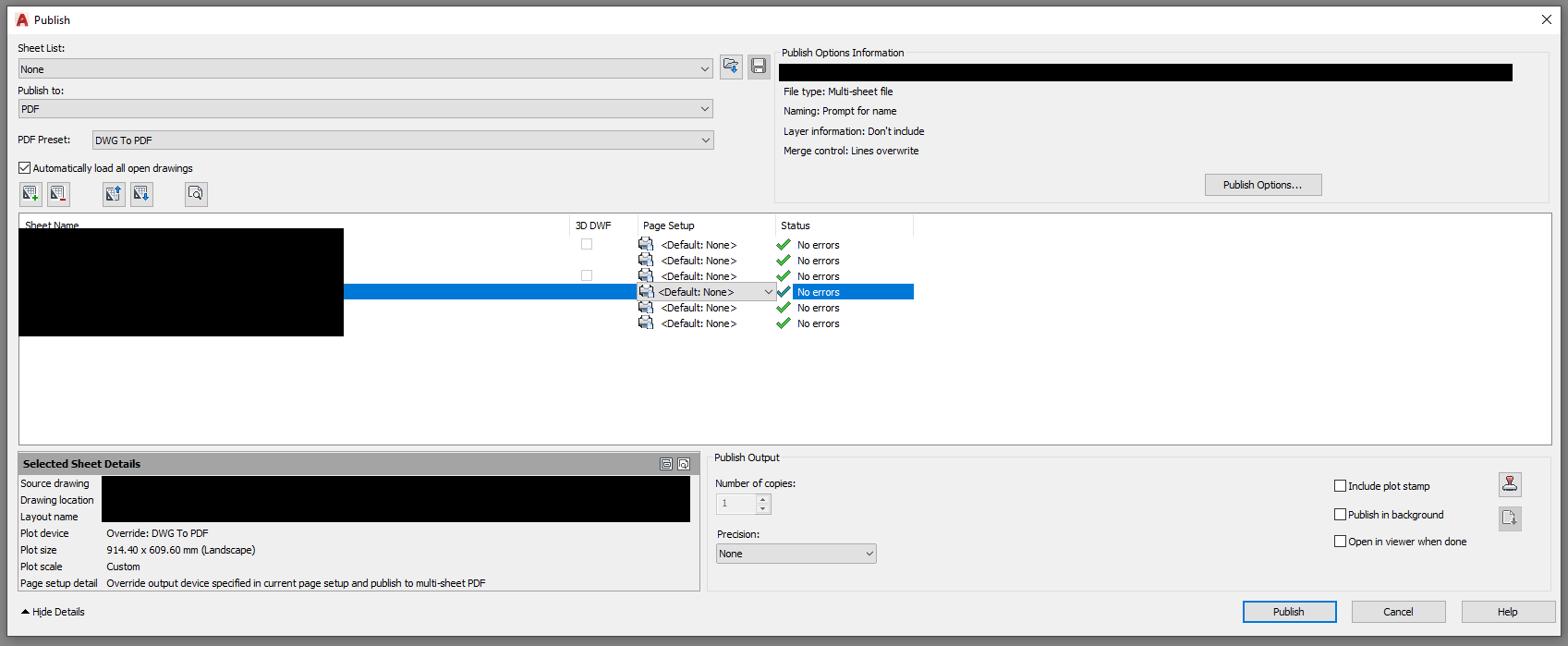The image size is (1568, 646).
Task: Collapse panel with Hide Details
Action: tap(53, 612)
